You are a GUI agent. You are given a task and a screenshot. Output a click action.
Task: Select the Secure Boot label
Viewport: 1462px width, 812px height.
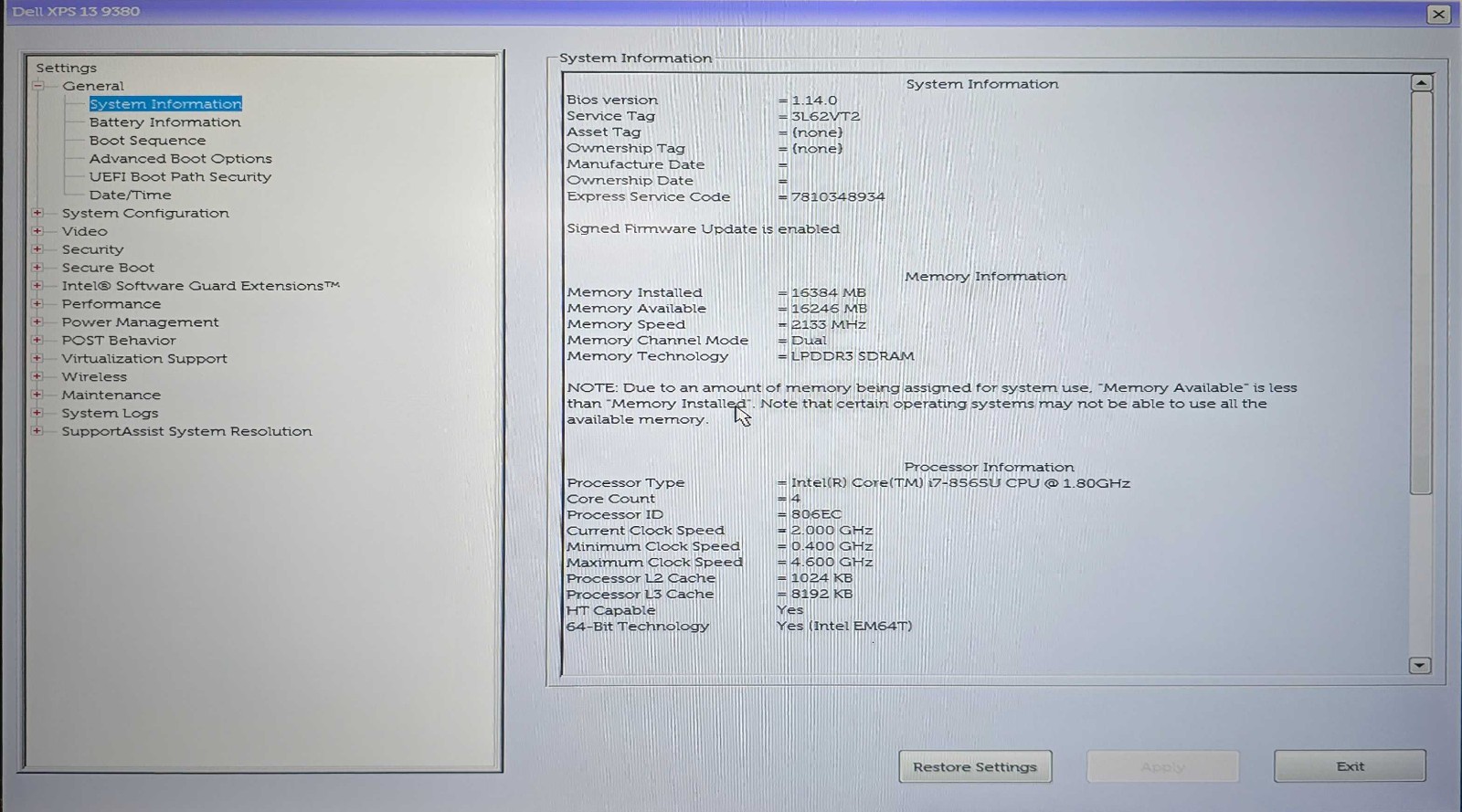pyautogui.click(x=108, y=268)
